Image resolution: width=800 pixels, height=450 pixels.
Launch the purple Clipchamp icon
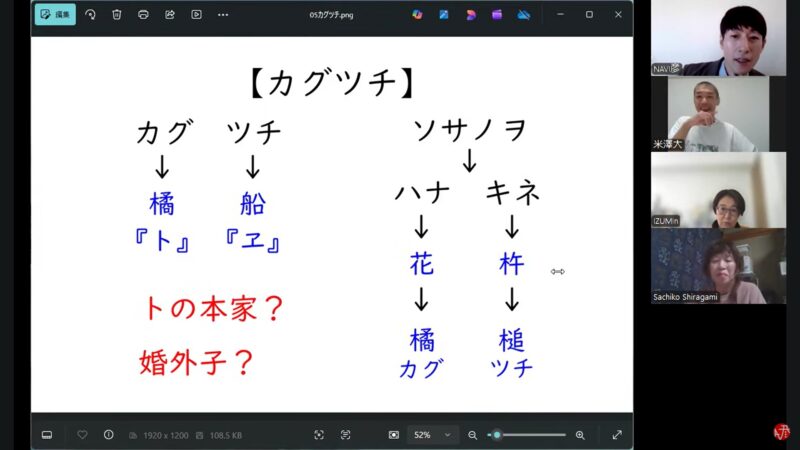[x=497, y=15]
